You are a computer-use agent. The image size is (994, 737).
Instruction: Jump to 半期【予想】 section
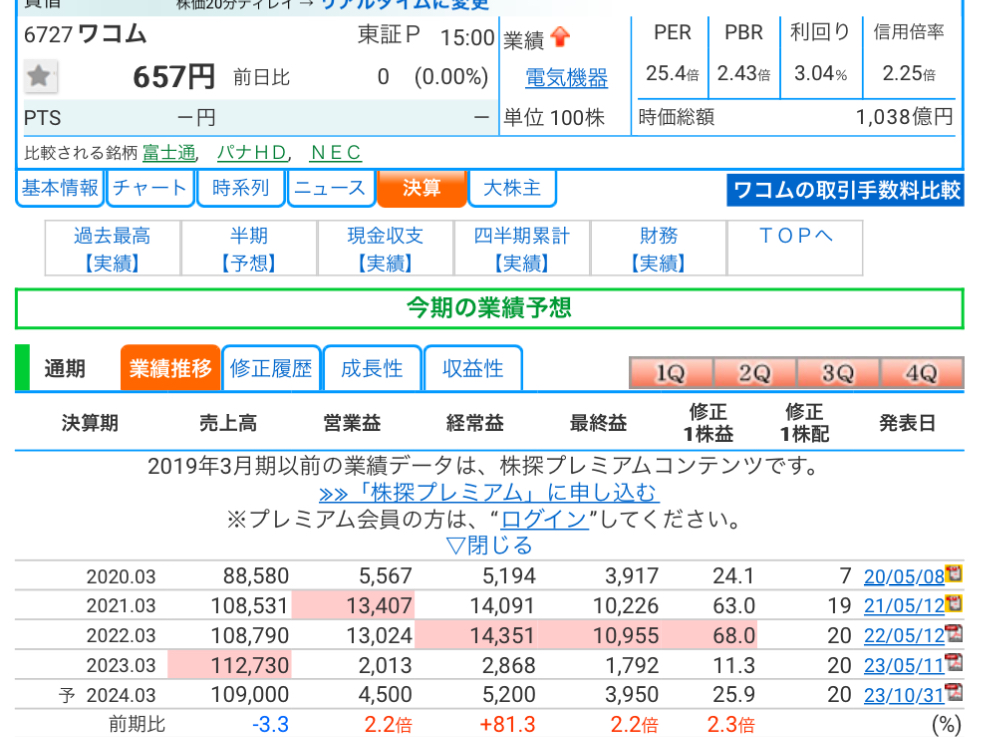[x=249, y=248]
